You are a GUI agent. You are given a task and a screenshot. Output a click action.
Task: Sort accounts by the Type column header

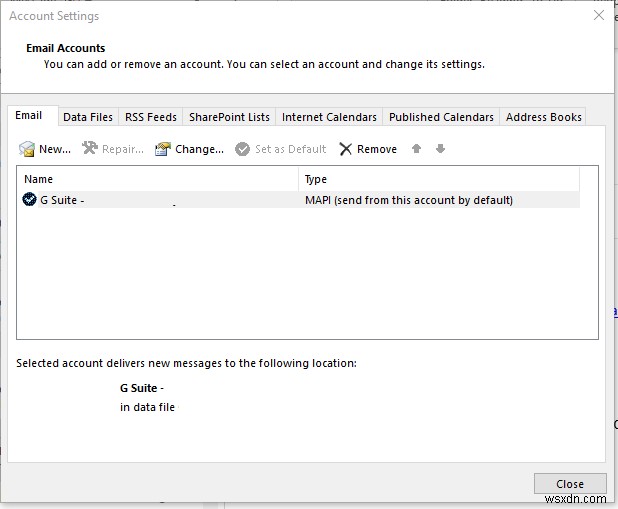click(x=439, y=179)
